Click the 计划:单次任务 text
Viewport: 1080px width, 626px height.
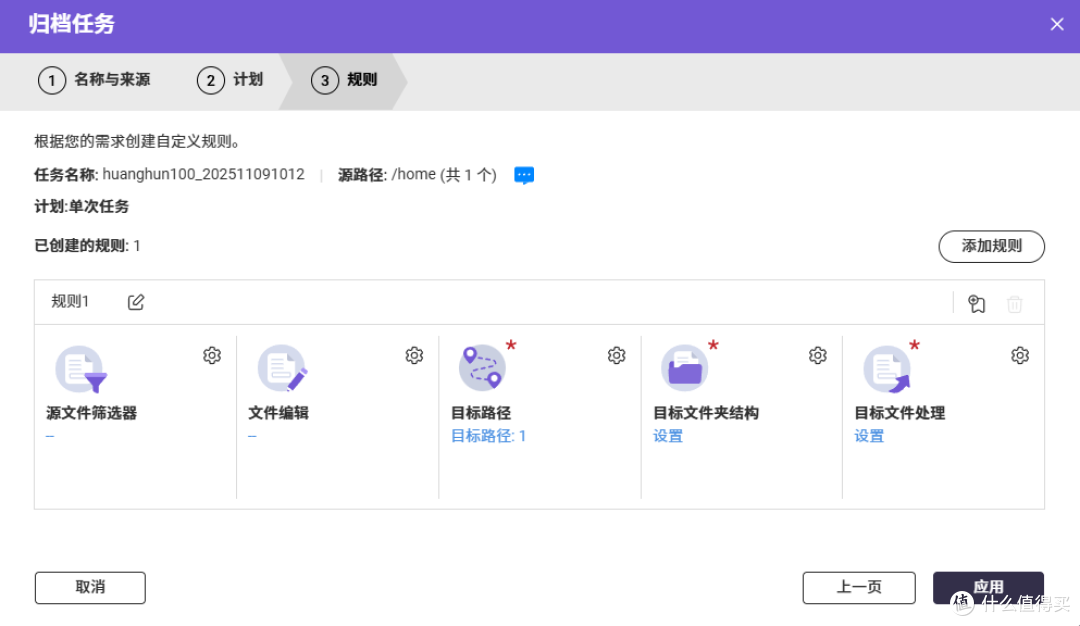coord(81,207)
